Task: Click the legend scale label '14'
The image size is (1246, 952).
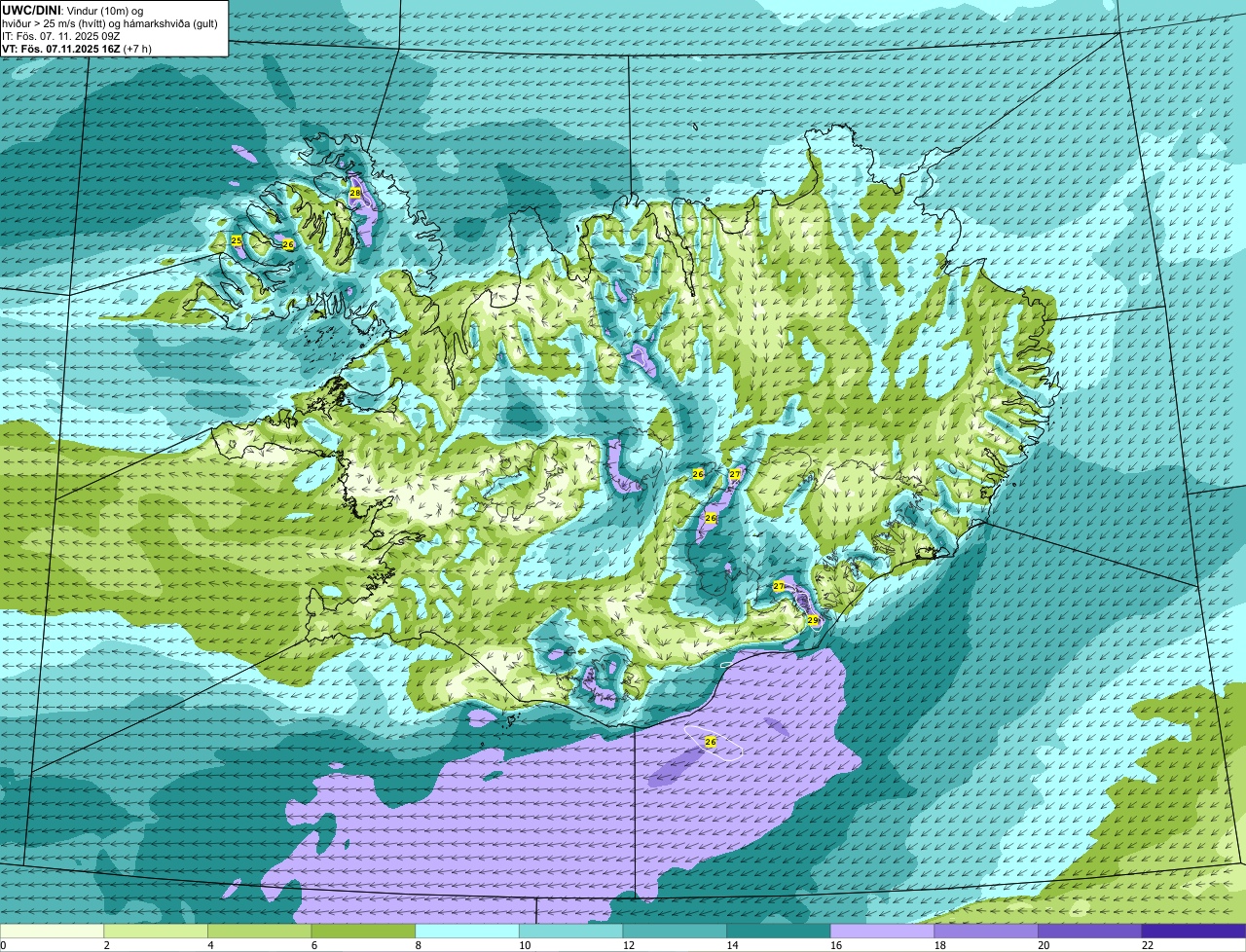Action: (732, 945)
